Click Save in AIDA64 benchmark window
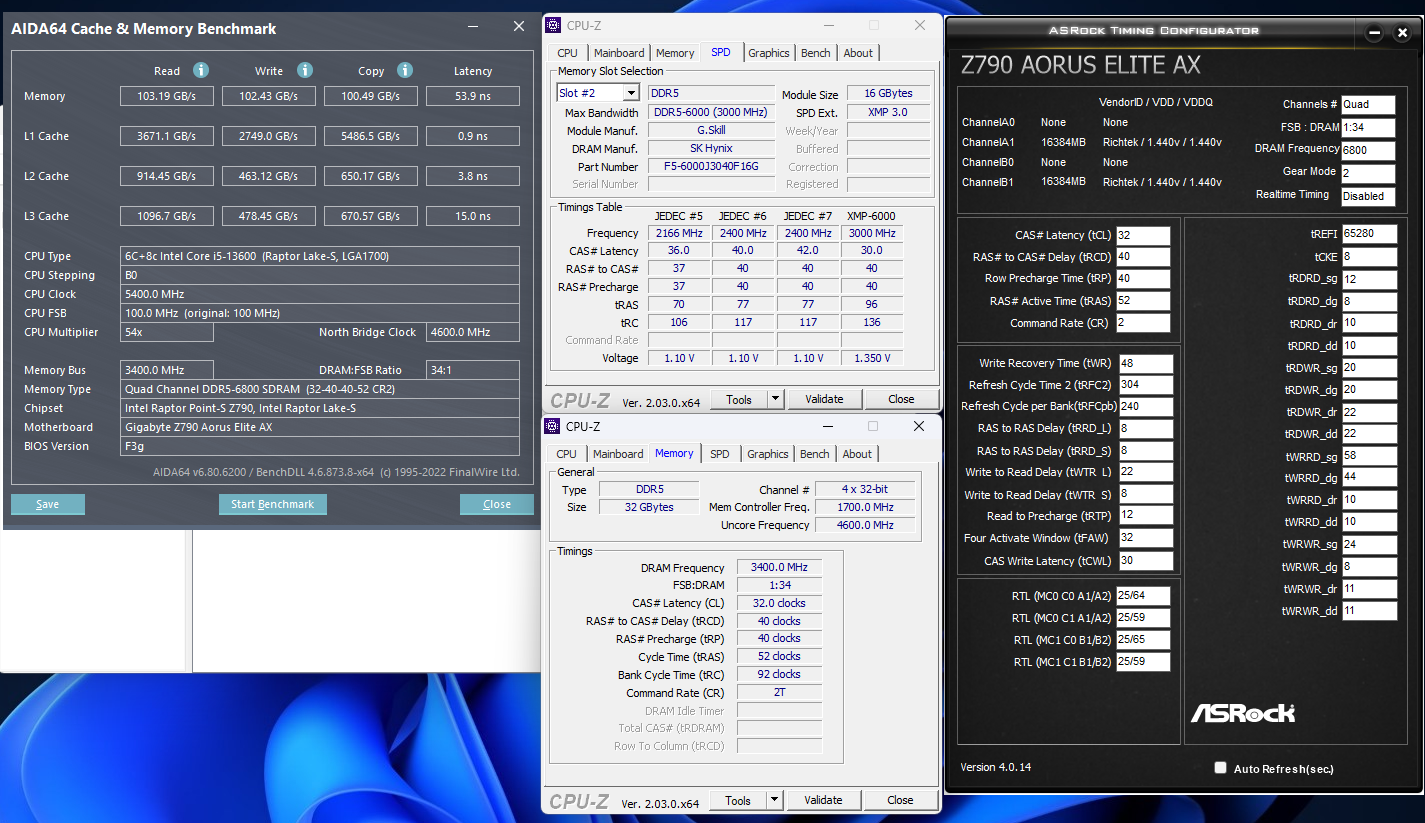Screen dimensions: 1425x823 48,504
